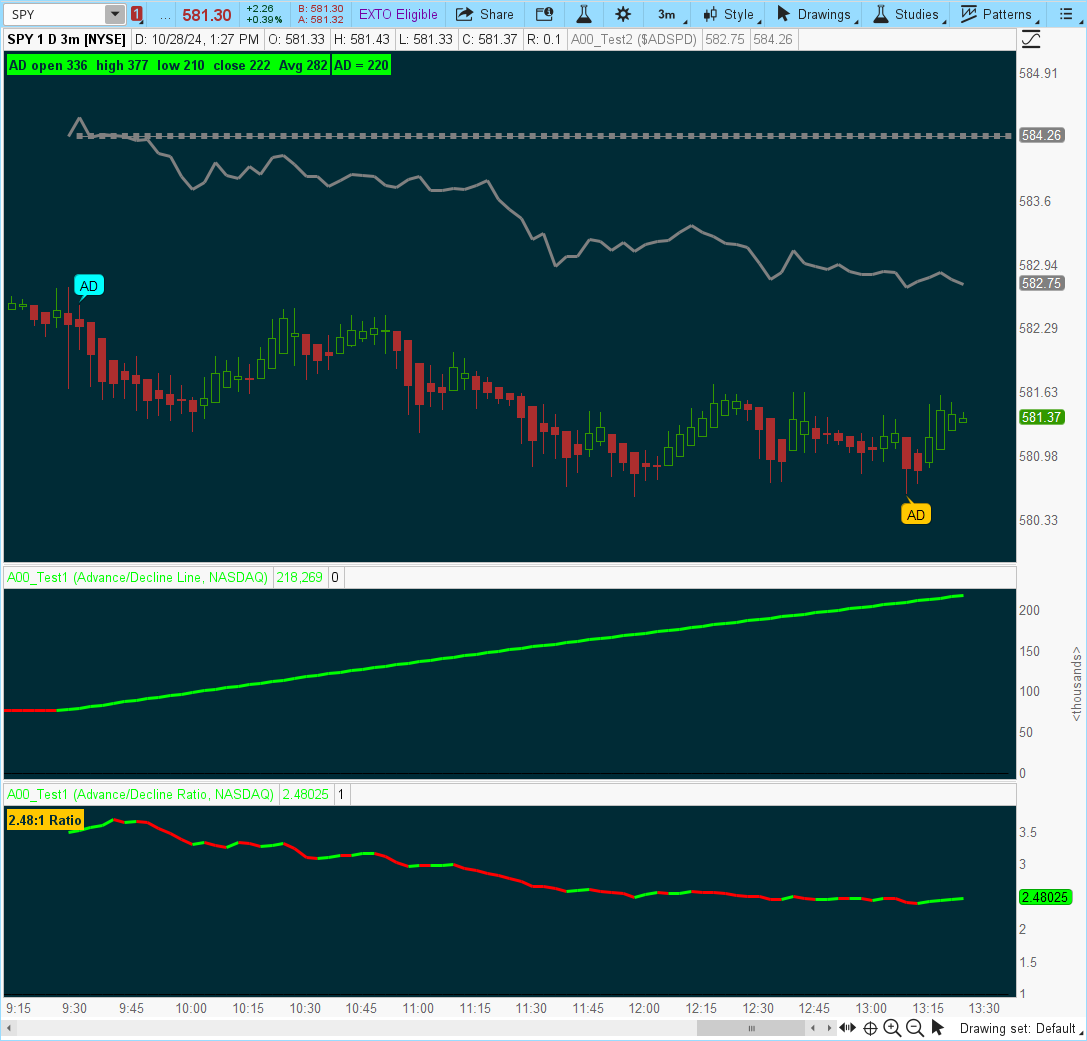The height and width of the screenshot is (1041, 1087).
Task: Zoom out using the magnifier minus icon
Action: [914, 1029]
